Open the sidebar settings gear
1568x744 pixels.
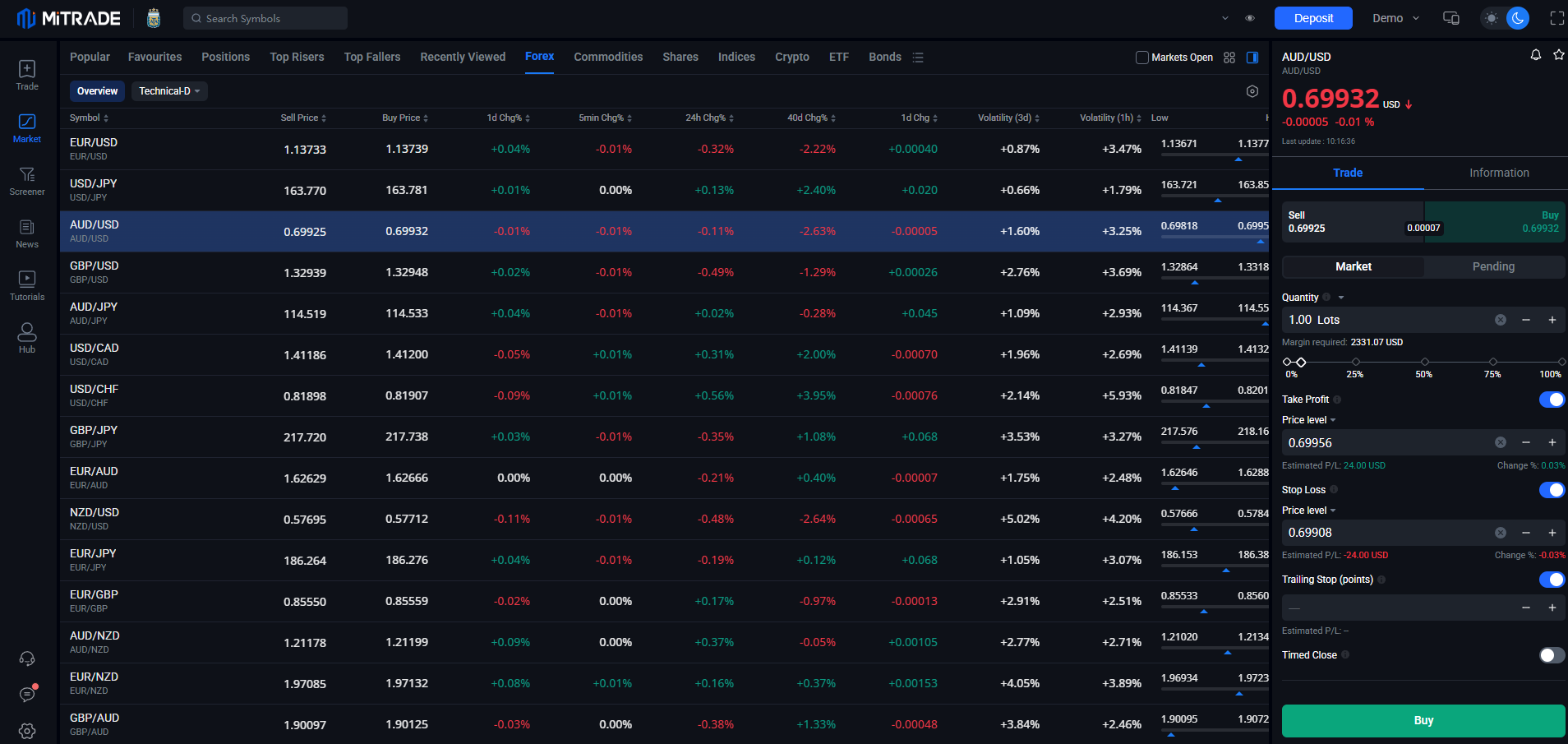click(27, 731)
